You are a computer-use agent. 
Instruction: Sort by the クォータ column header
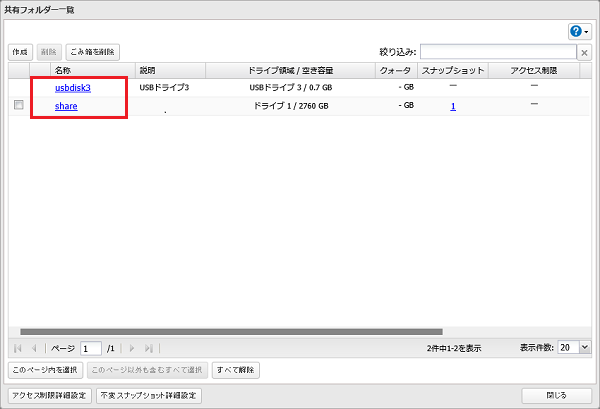coord(396,70)
